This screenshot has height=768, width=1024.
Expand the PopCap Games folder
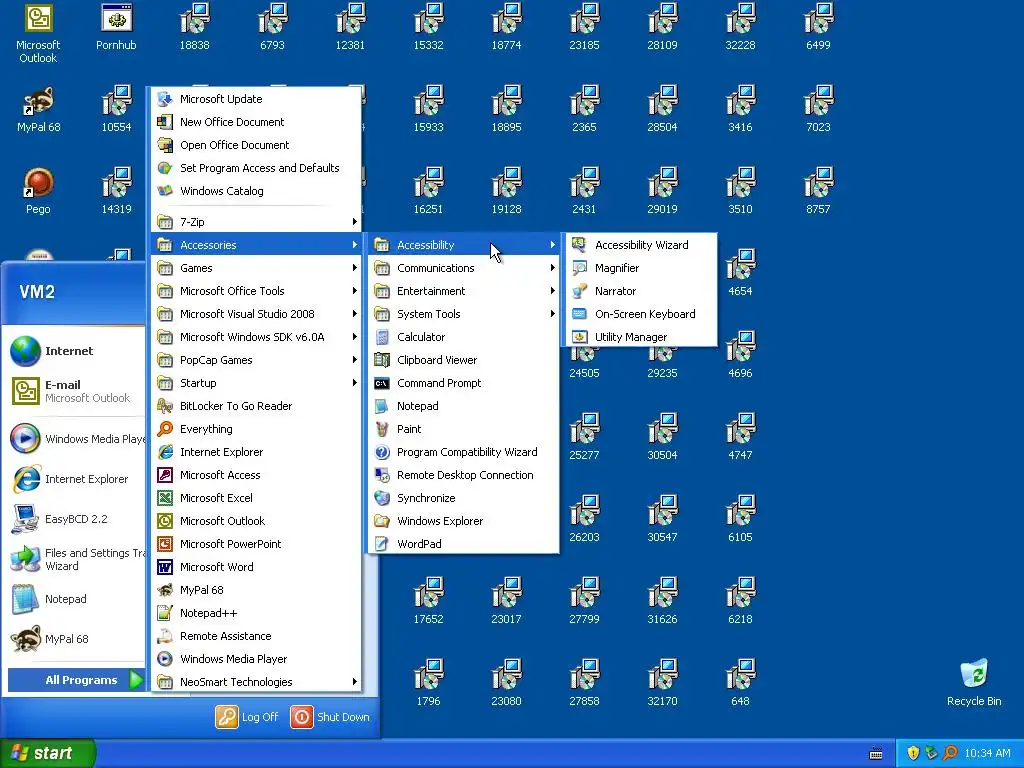point(256,360)
